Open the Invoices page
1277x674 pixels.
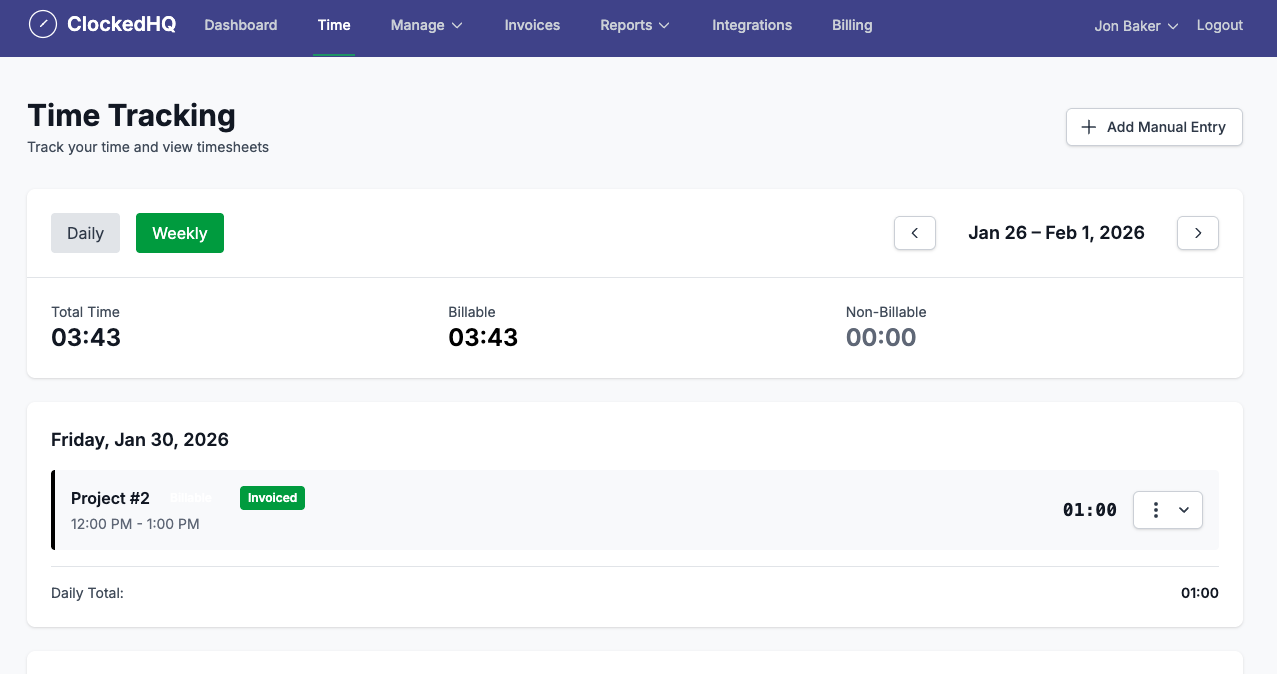pyautogui.click(x=532, y=25)
